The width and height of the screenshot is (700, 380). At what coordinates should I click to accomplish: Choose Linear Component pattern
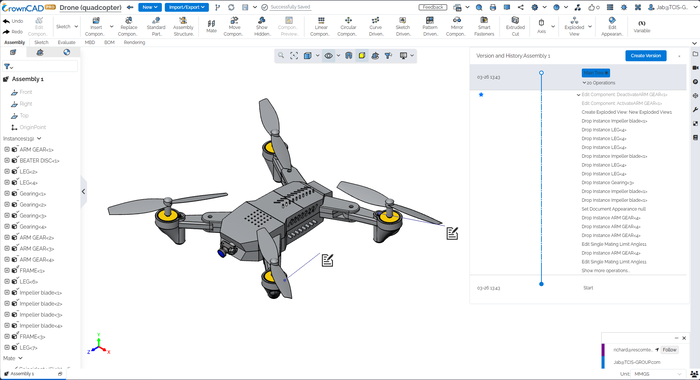(x=321, y=27)
